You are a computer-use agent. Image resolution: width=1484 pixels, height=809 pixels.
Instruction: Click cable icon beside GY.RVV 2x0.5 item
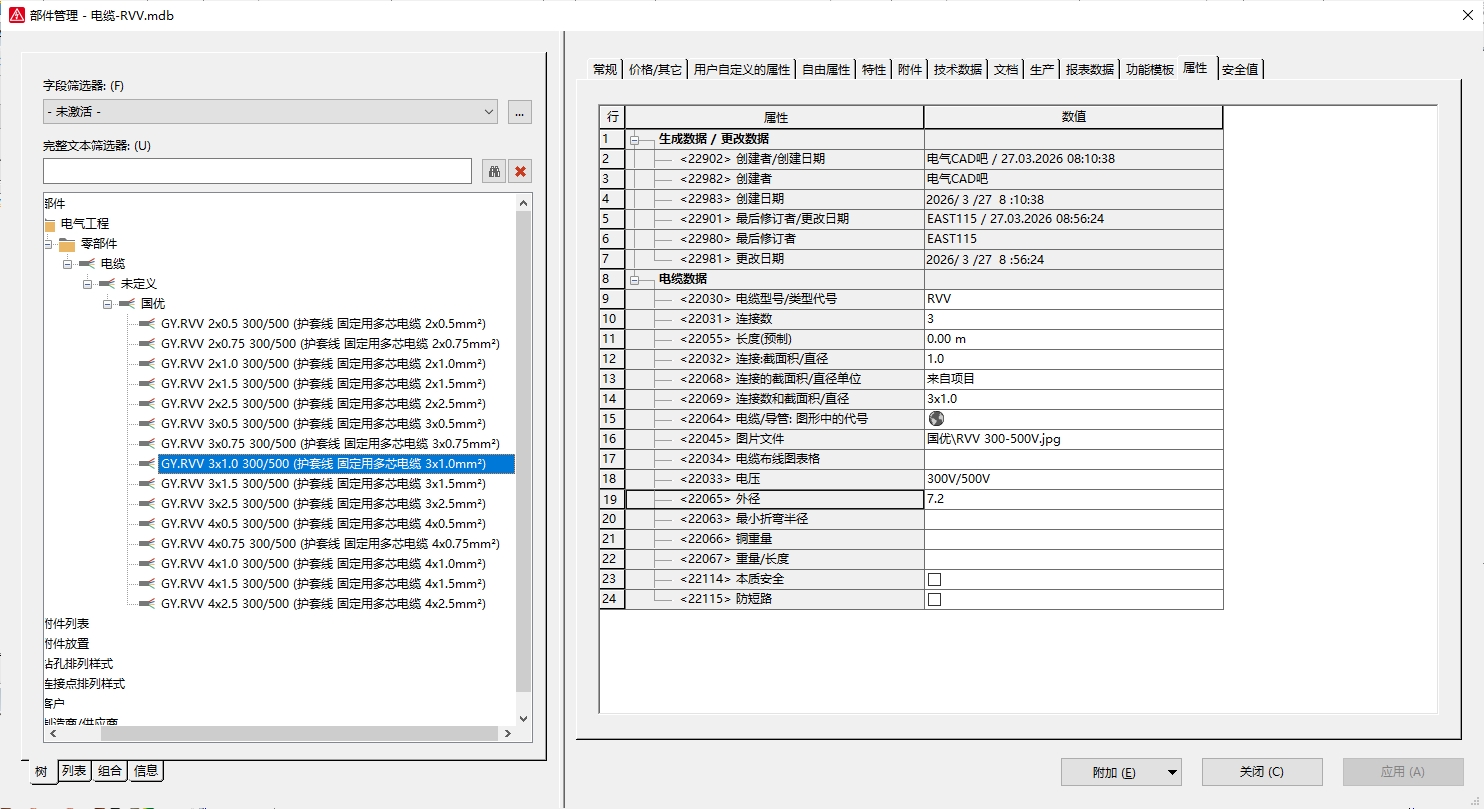tap(147, 324)
